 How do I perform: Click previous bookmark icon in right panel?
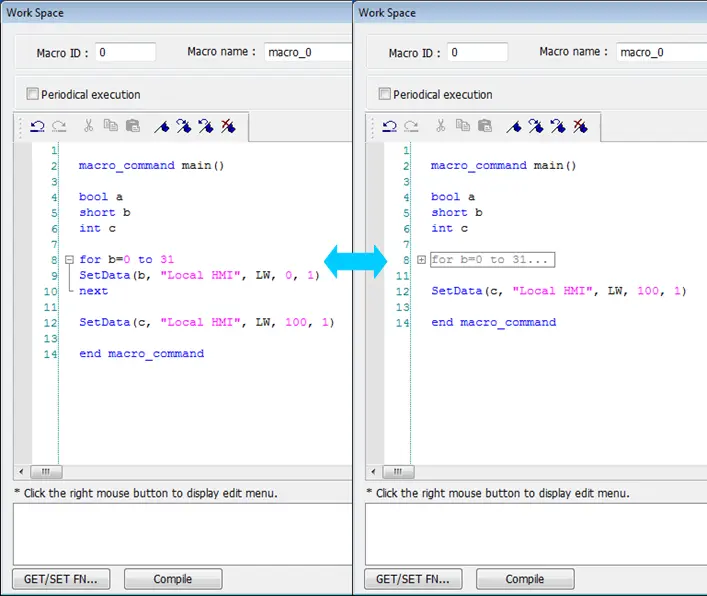(x=558, y=126)
